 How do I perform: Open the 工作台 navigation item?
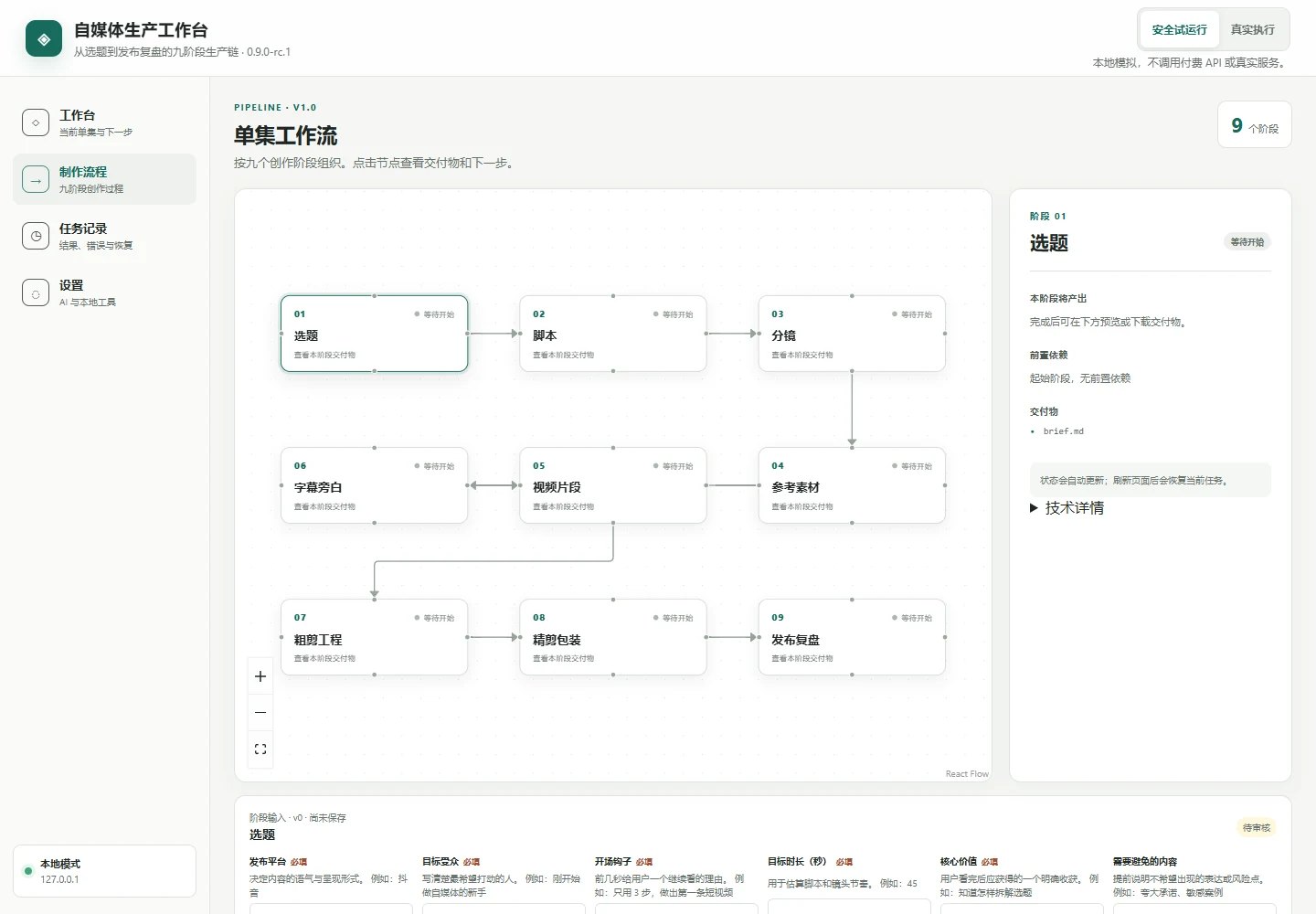pos(104,122)
